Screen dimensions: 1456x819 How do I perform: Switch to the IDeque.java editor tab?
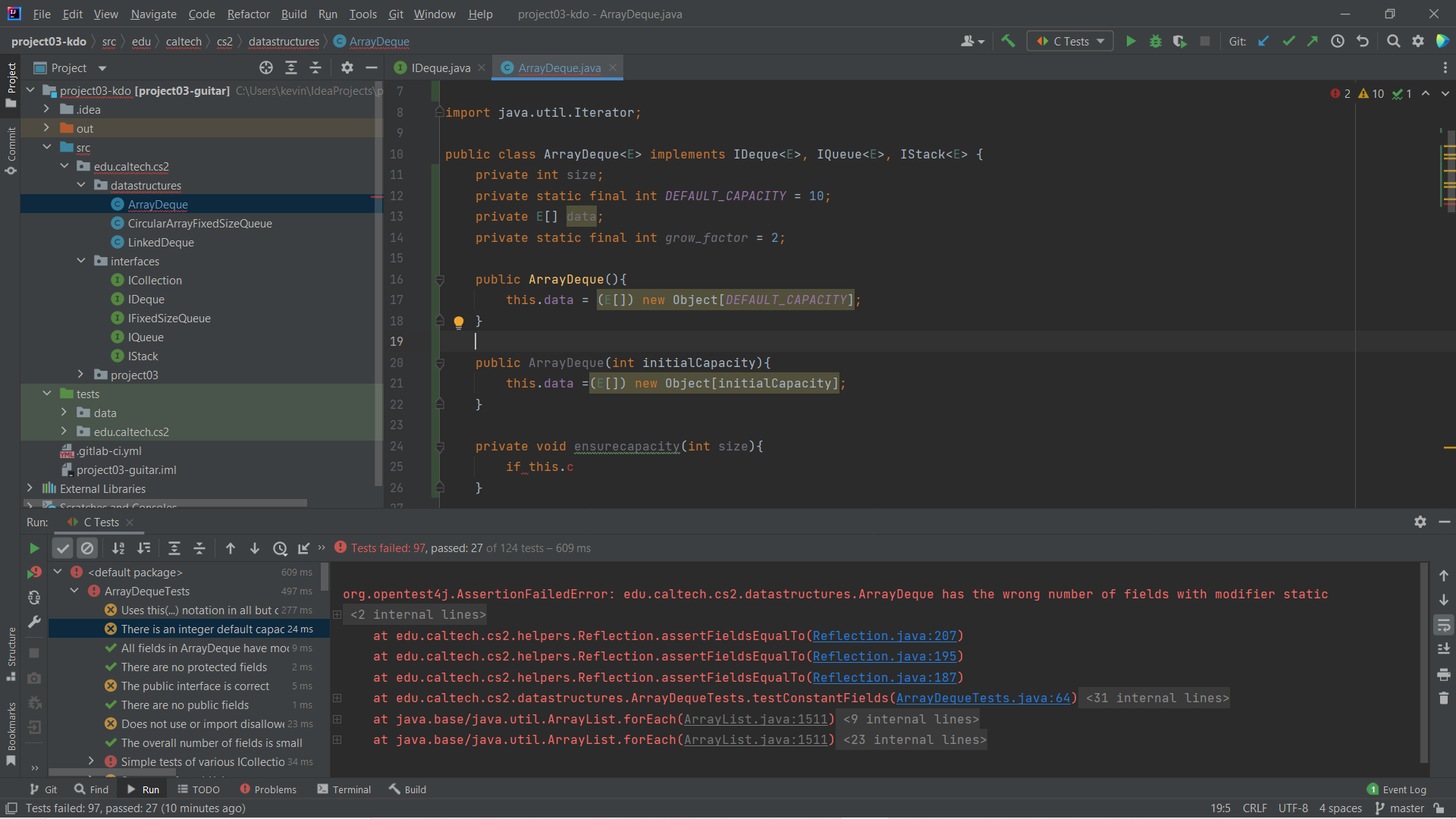440,68
